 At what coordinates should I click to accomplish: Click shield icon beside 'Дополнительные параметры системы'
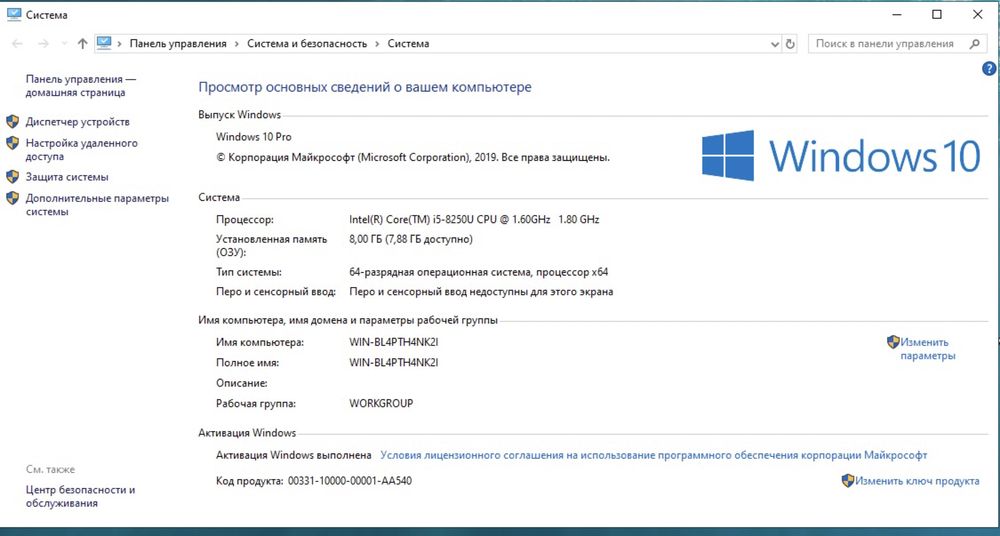point(12,198)
